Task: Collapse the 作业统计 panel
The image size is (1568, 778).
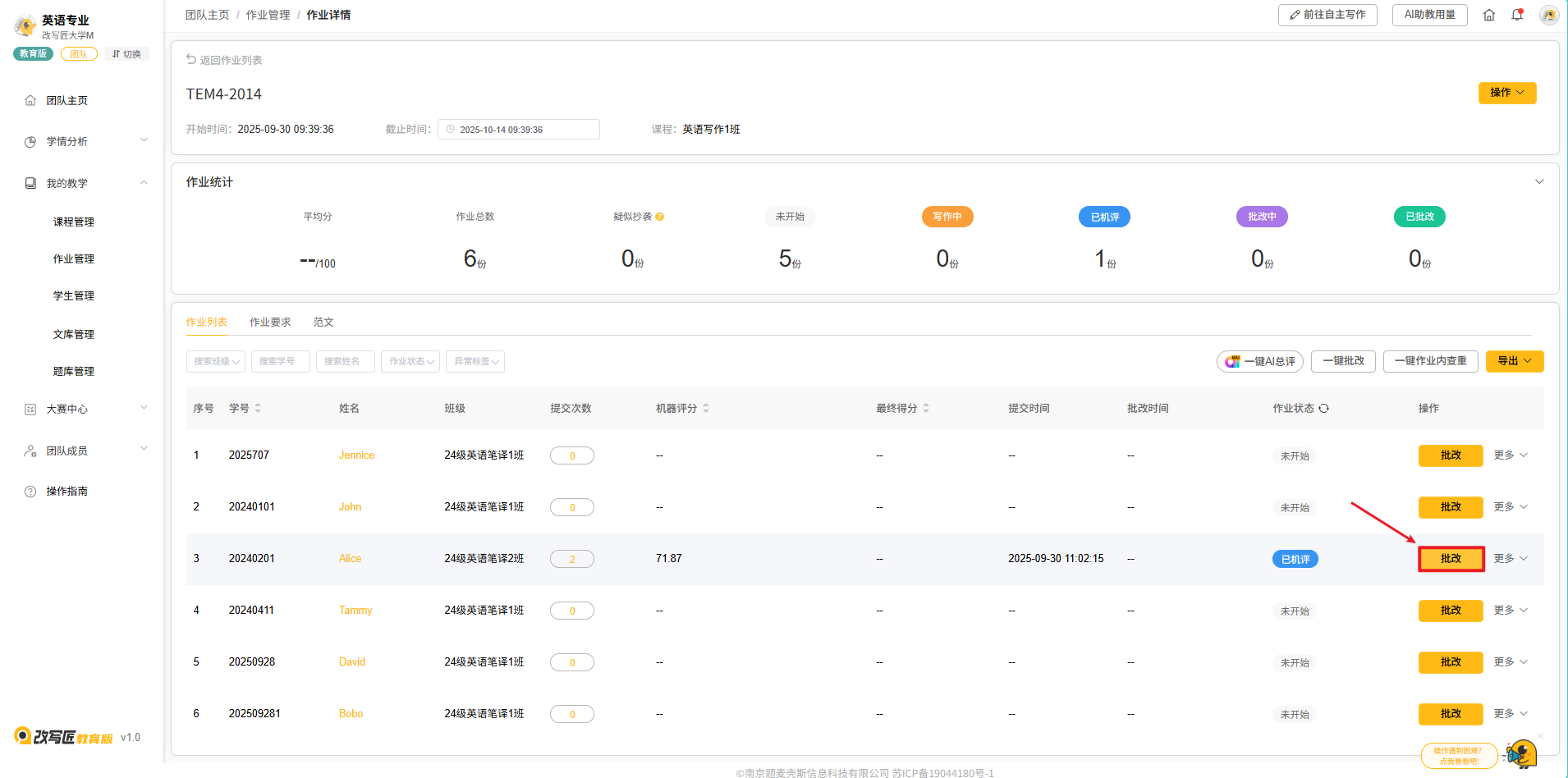Action: click(1539, 182)
